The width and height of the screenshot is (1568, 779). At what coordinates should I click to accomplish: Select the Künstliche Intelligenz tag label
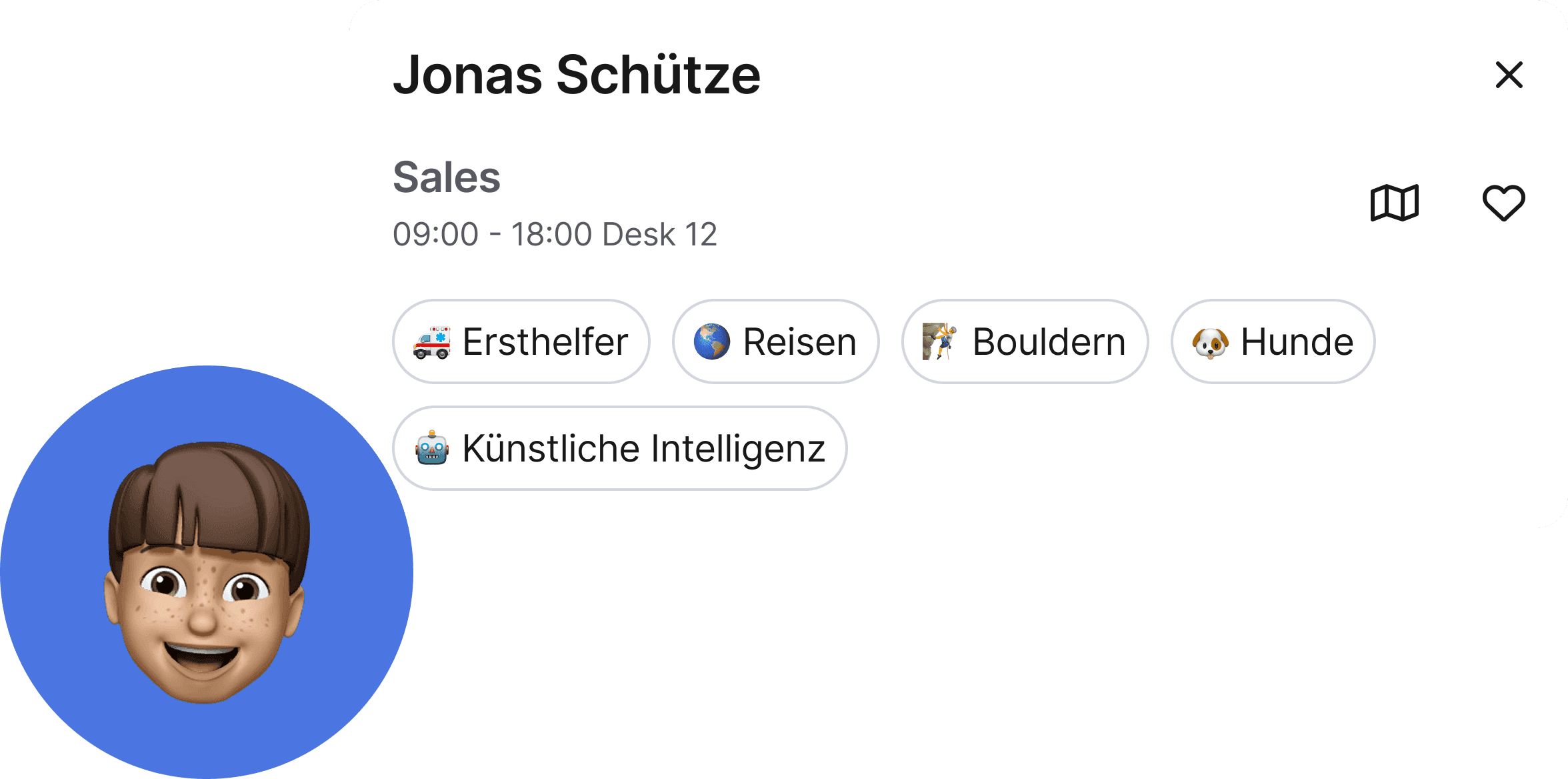(644, 450)
